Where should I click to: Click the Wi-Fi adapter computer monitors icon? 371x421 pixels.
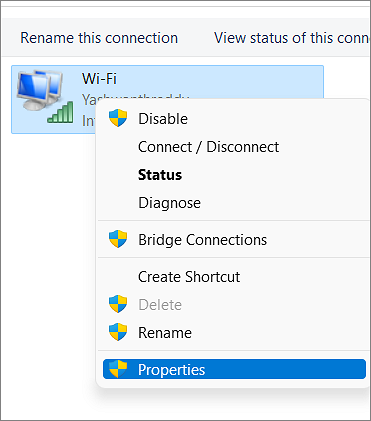40,90
